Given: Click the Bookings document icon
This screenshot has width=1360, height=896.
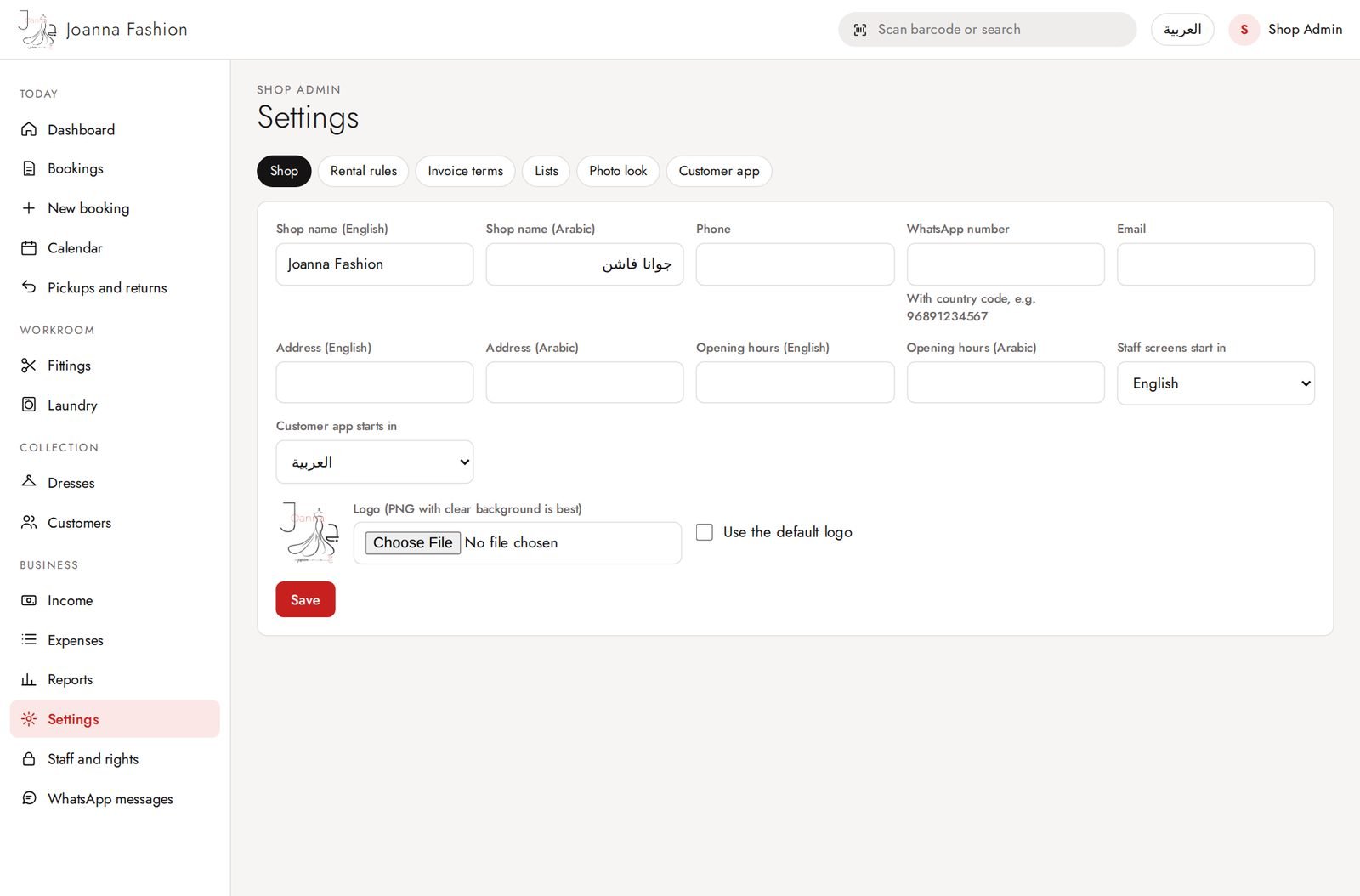Looking at the screenshot, I should [x=29, y=168].
